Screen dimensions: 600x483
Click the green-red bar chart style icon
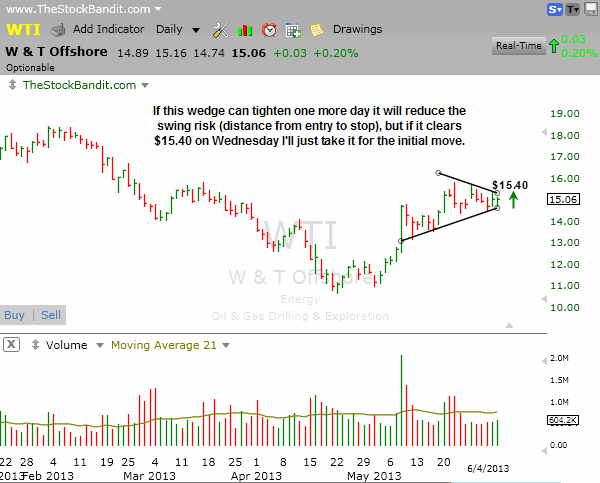[x=245, y=30]
